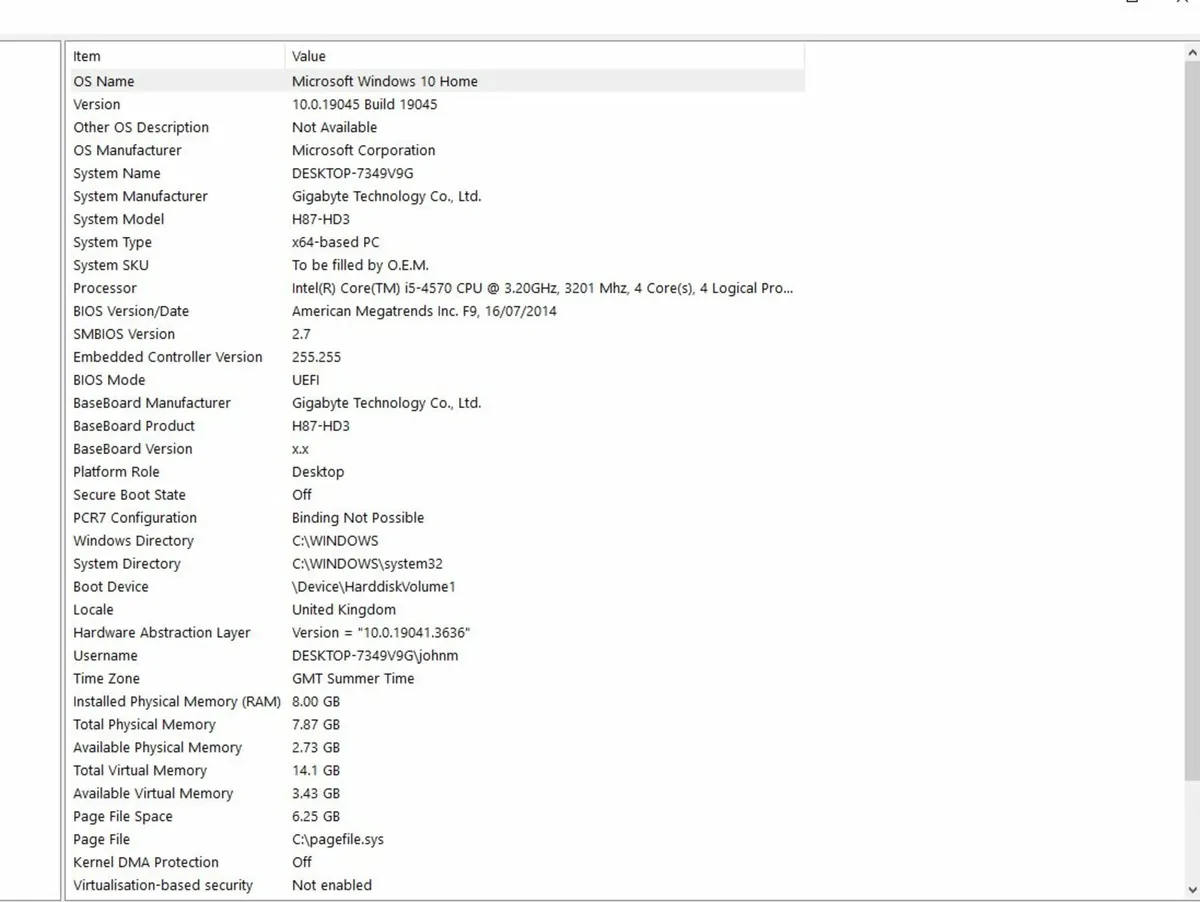1200x902 pixels.
Task: Highlight the System Manufacturer row
Action: click(140, 197)
